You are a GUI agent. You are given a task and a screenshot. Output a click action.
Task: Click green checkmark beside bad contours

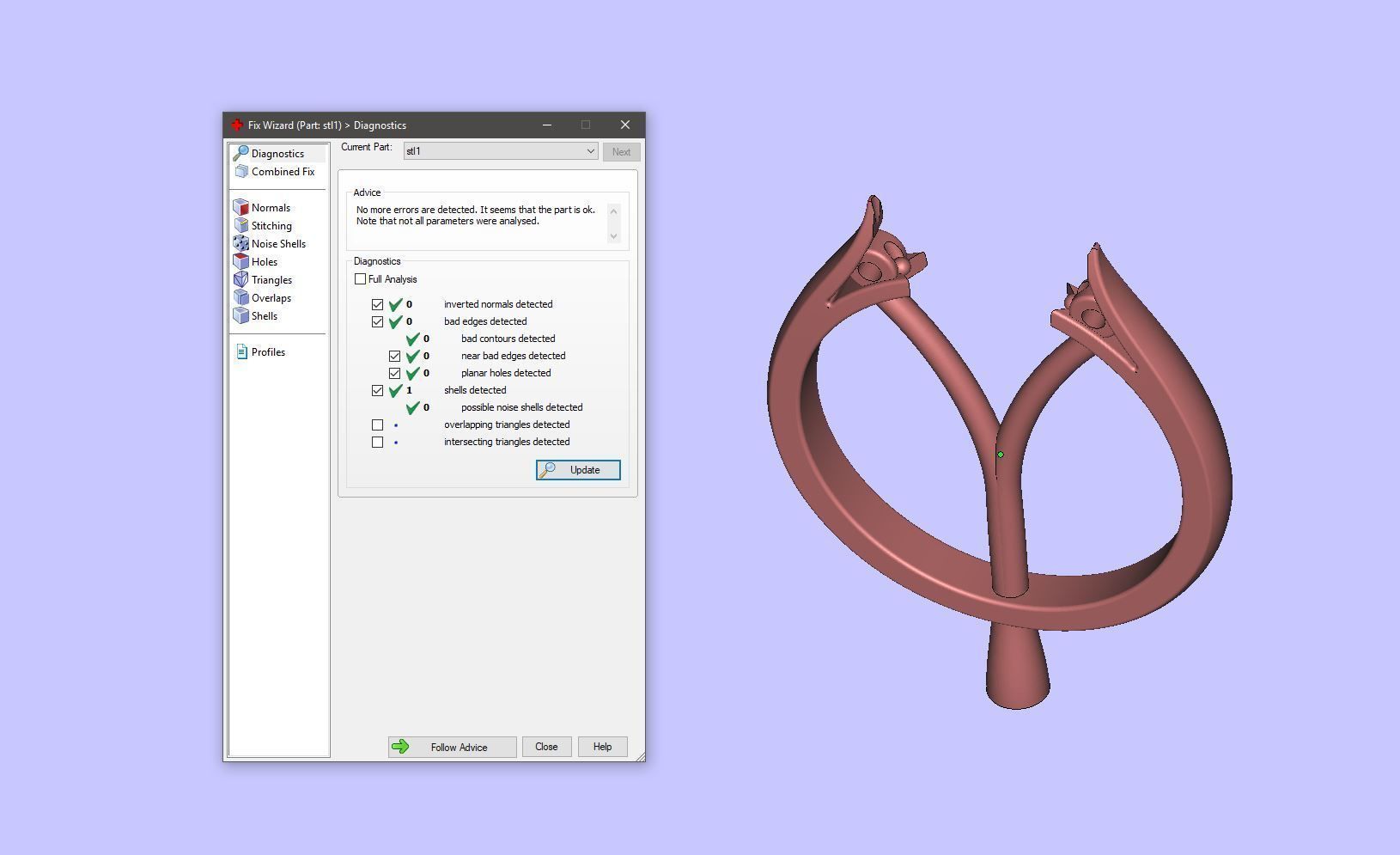[413, 339]
